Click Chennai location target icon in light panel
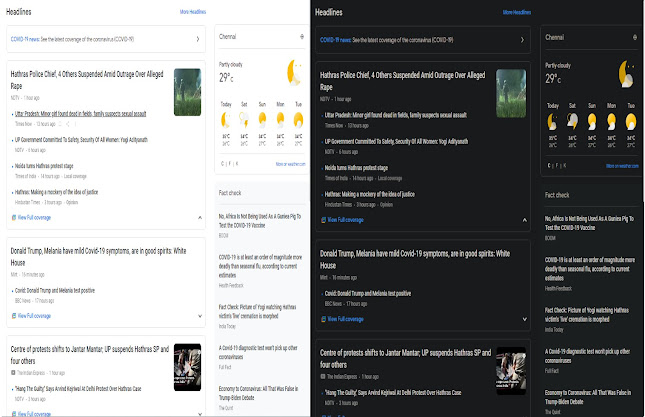Screen dimensions: 645x417 (302, 37)
